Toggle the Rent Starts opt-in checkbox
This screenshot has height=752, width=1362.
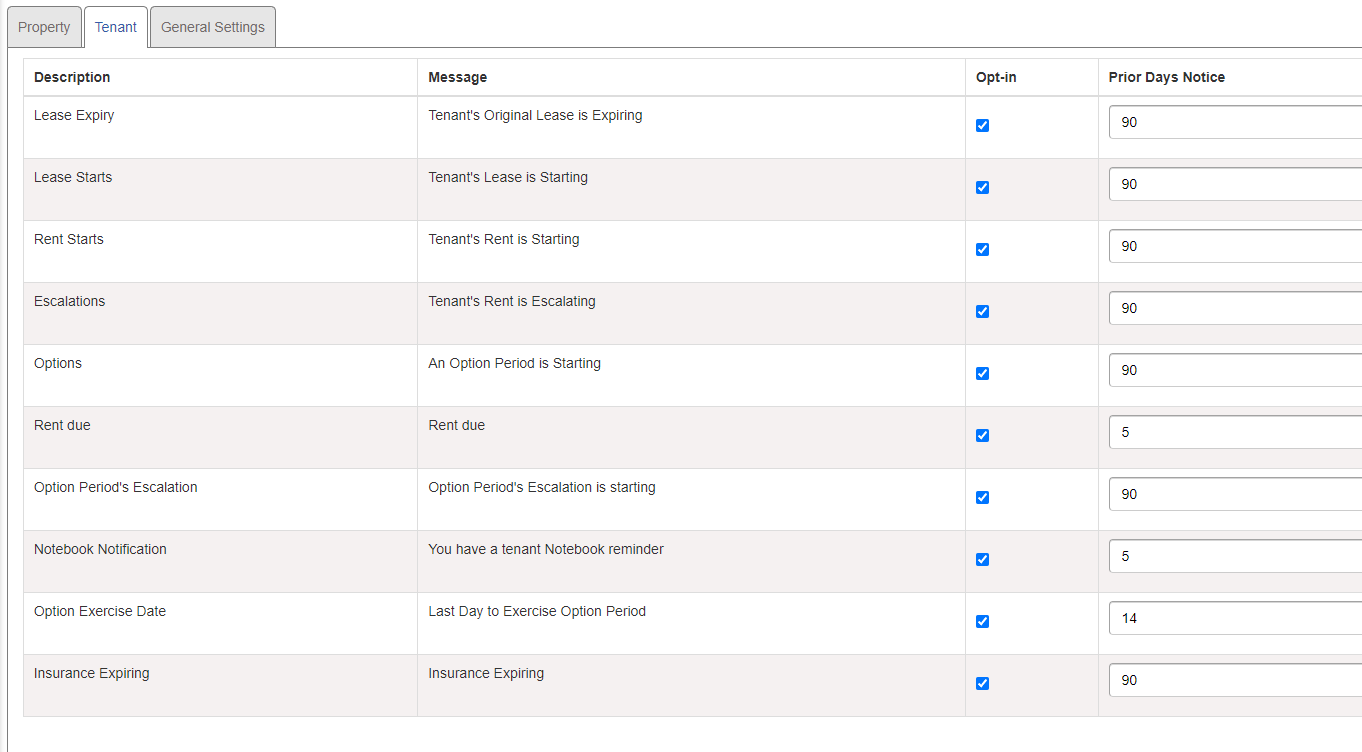pos(982,249)
